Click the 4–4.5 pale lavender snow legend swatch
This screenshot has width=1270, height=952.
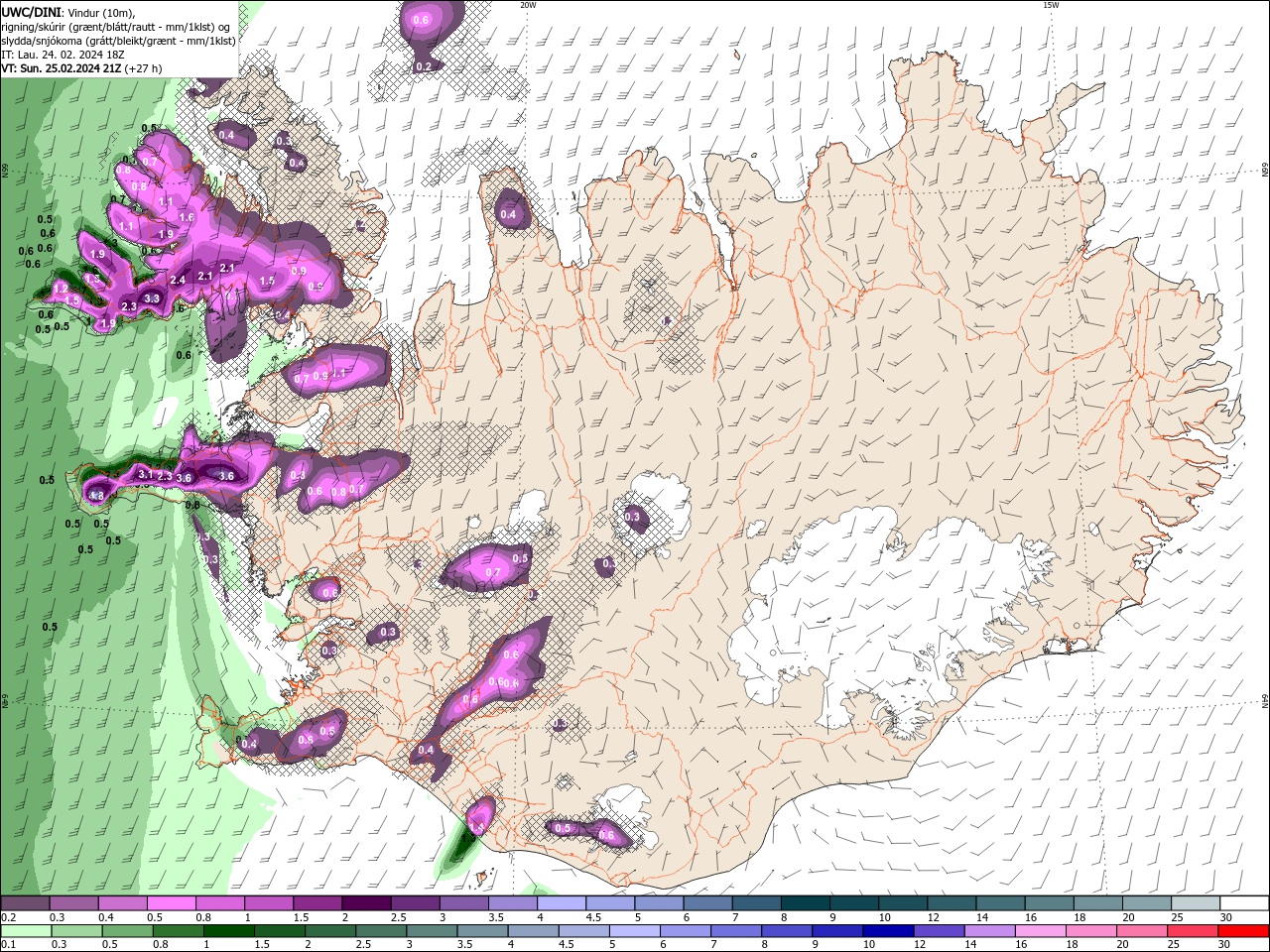click(x=560, y=903)
